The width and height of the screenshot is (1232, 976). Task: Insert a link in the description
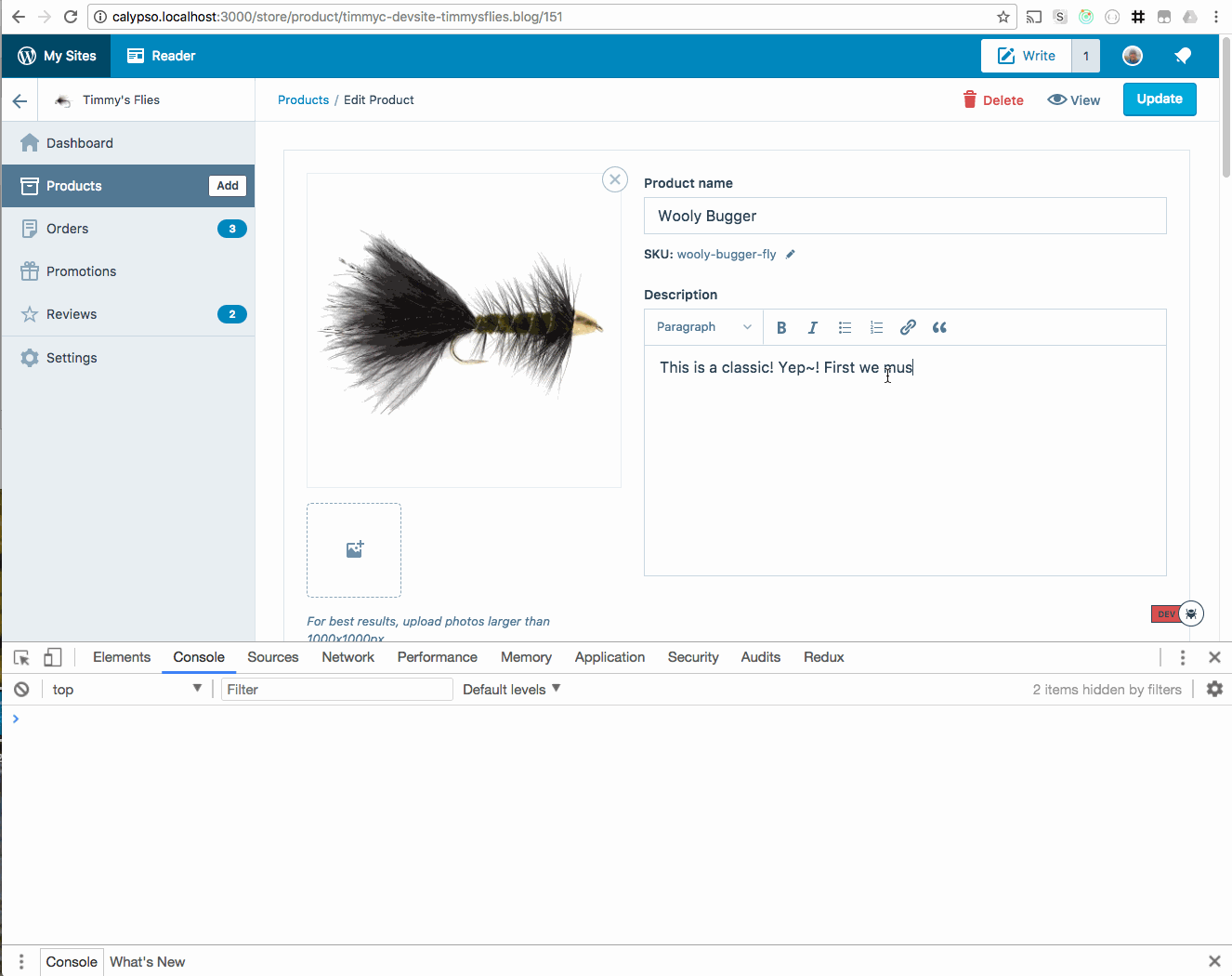[x=908, y=327]
